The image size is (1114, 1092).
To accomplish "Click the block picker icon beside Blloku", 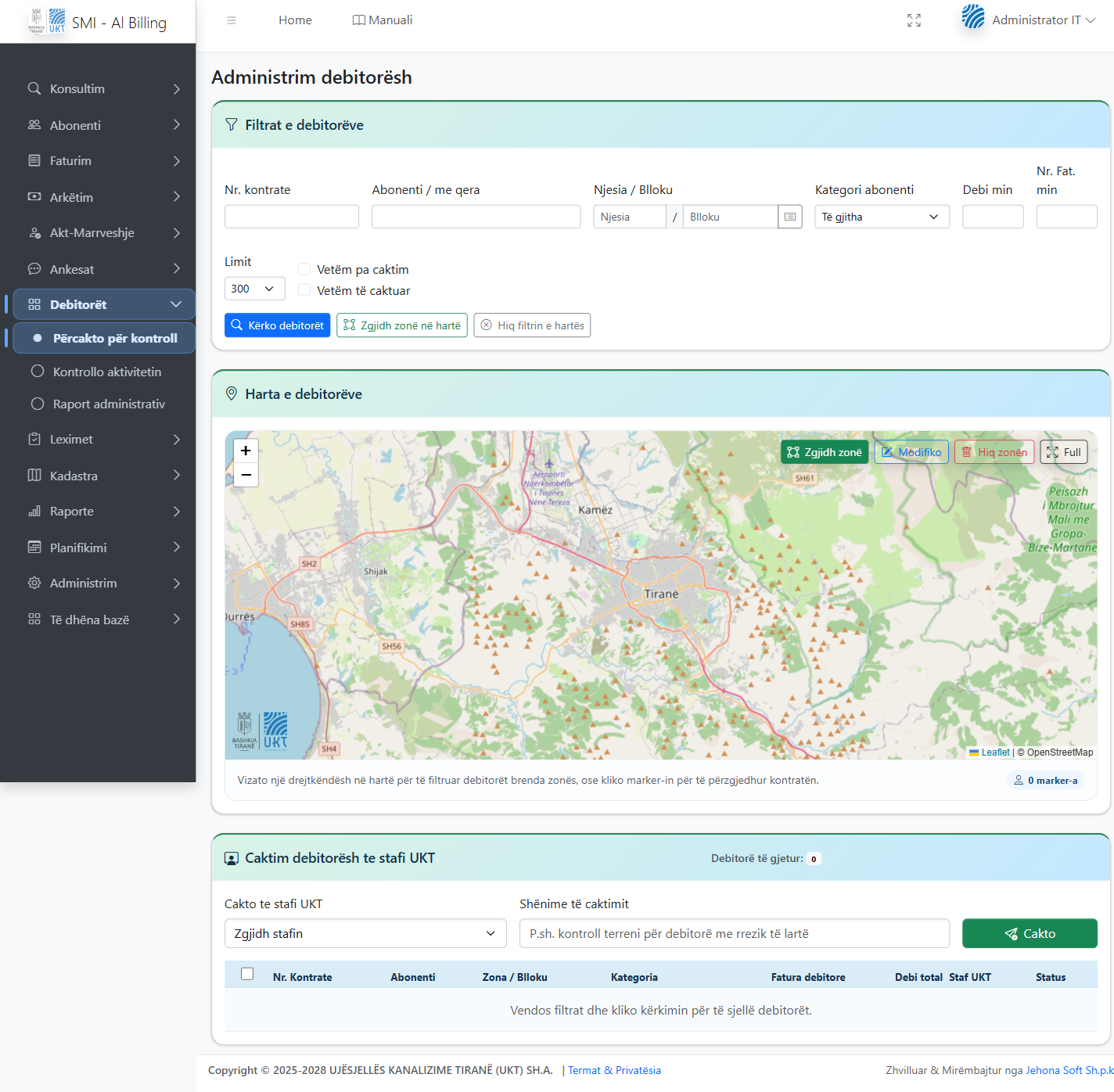I will [x=790, y=217].
